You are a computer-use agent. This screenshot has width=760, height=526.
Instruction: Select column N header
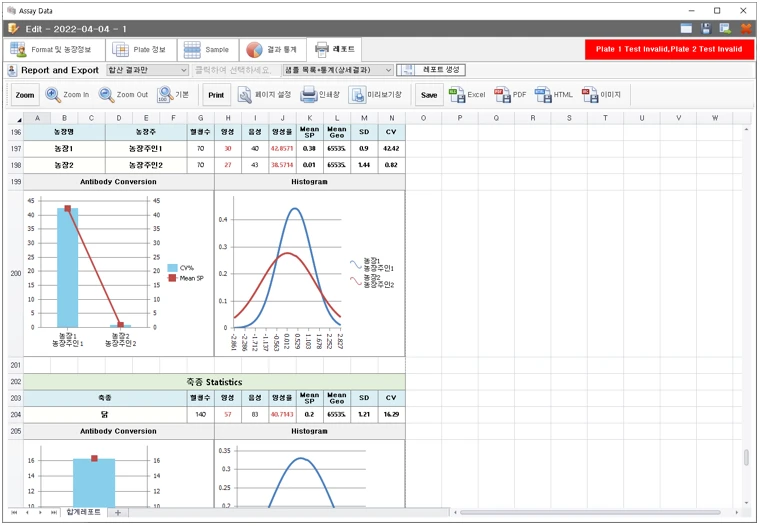(x=392, y=118)
